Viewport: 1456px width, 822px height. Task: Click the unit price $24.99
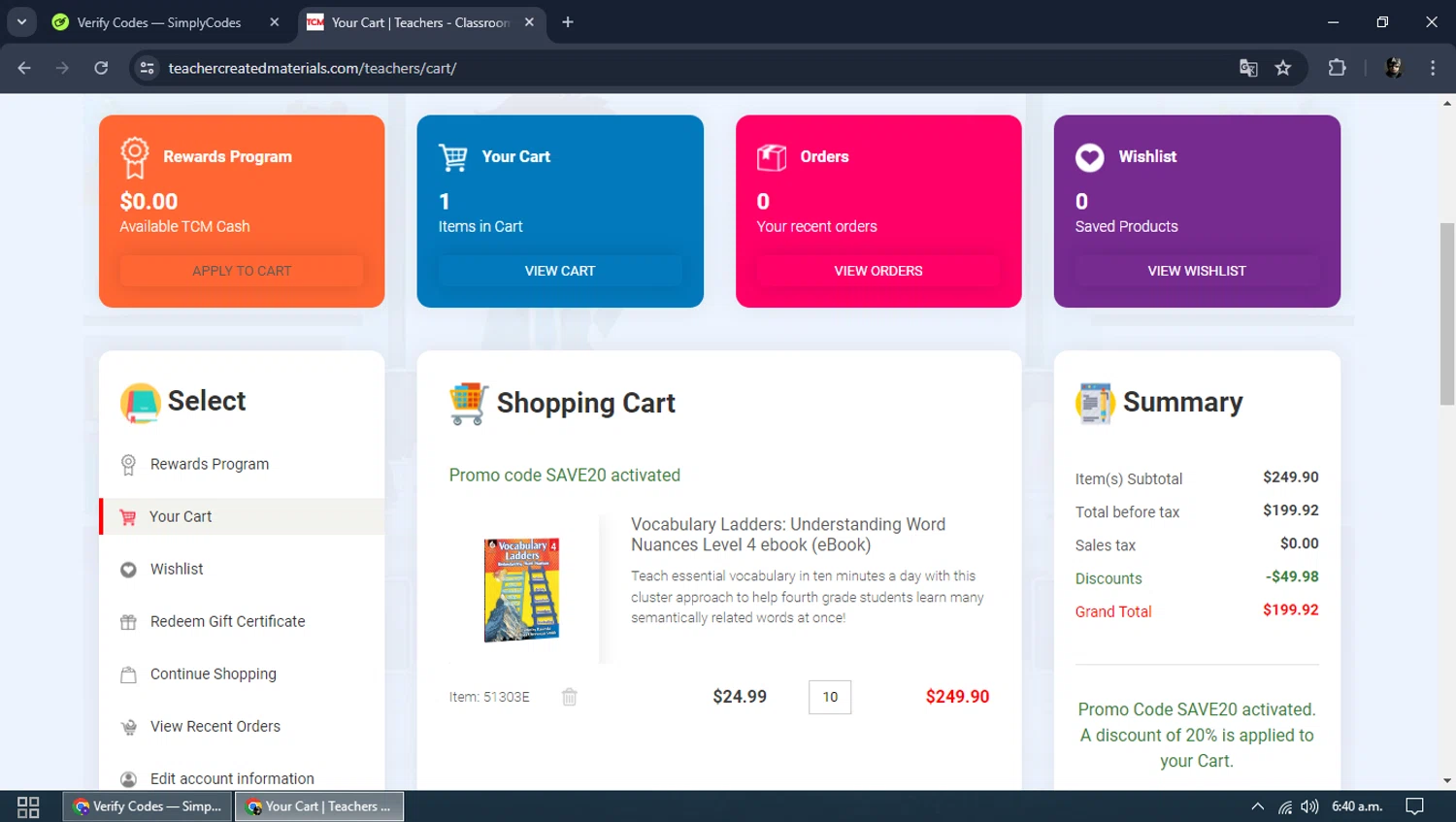point(740,697)
